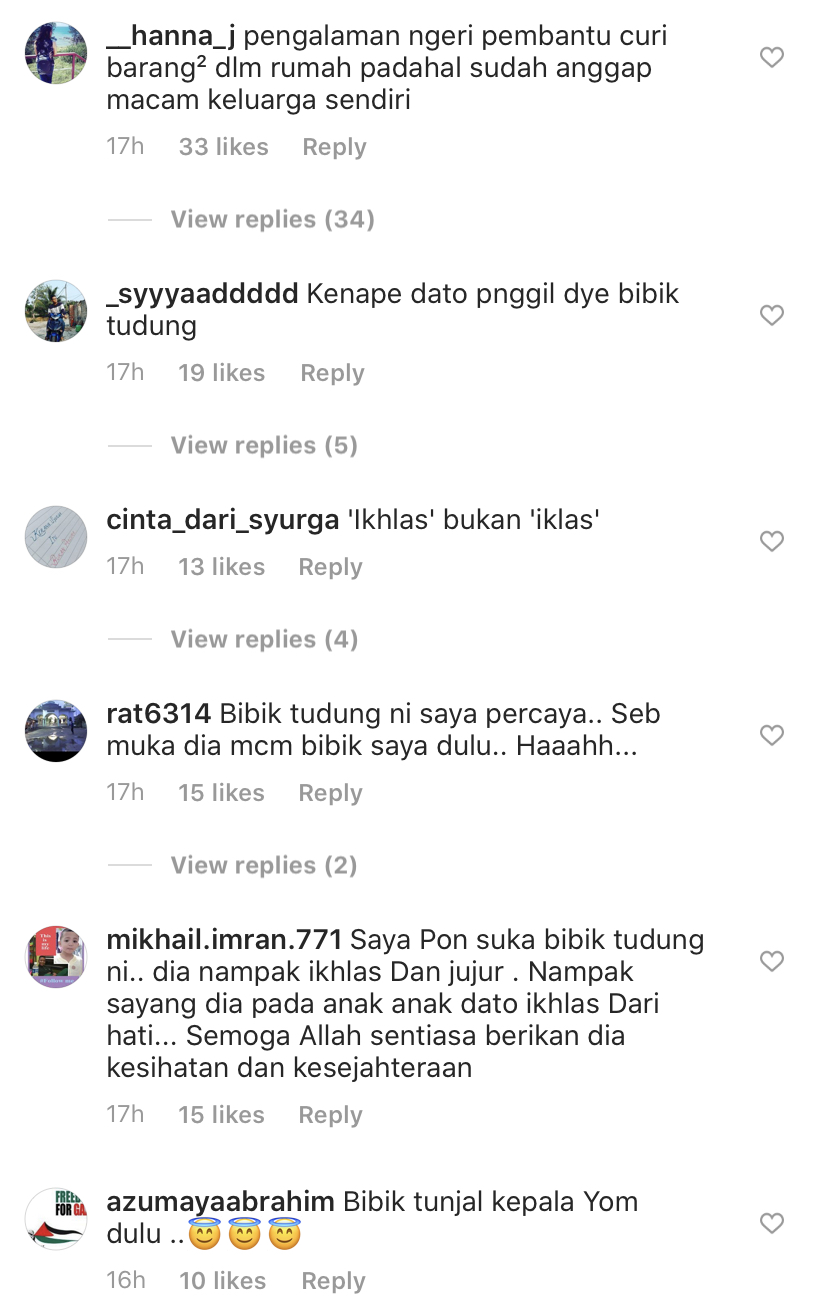The height and width of the screenshot is (1315, 828).
Task: Open azumayaabrahim's avatar
Action: click(x=56, y=1219)
